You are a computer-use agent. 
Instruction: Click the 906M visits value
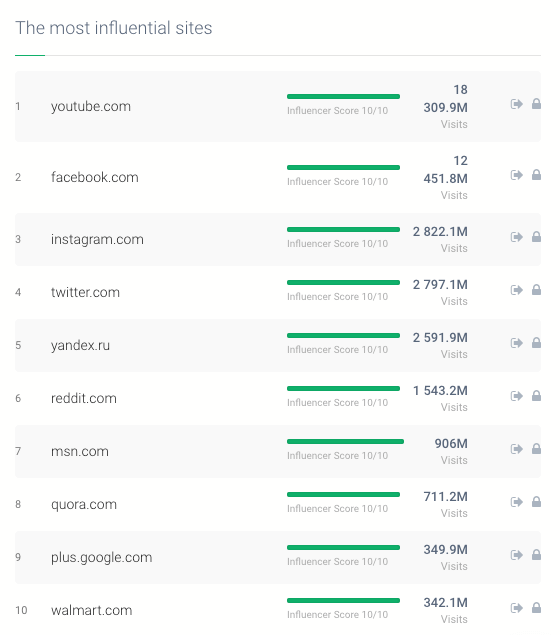coord(451,444)
